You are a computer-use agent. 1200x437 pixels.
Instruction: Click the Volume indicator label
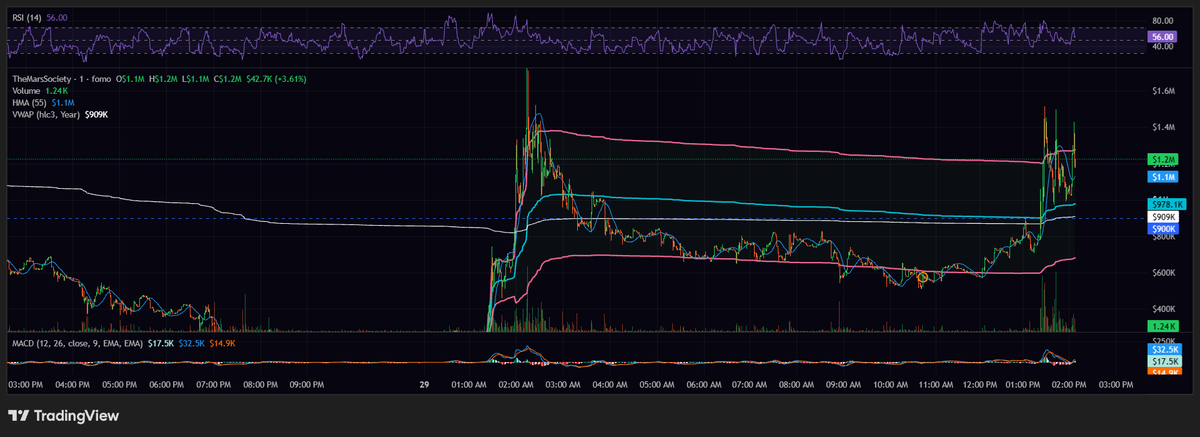click(26, 90)
